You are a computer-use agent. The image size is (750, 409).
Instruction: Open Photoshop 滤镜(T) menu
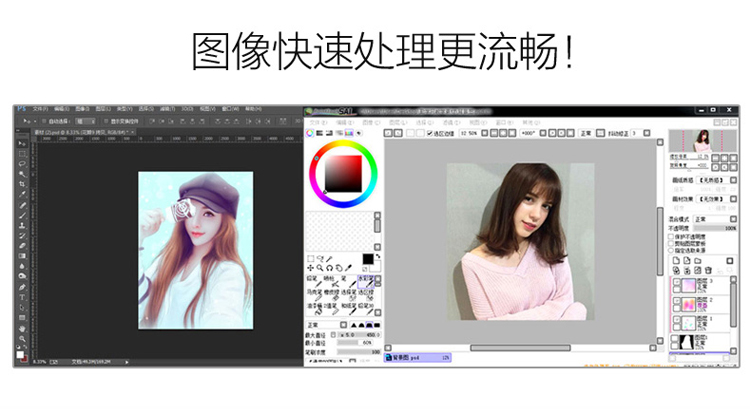tap(167, 109)
